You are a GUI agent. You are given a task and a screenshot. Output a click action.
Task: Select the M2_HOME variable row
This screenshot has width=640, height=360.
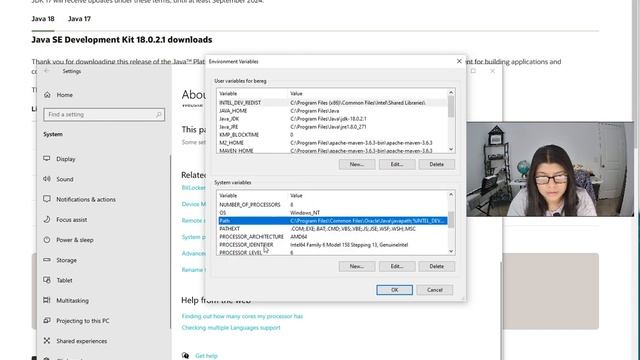tap(333, 143)
